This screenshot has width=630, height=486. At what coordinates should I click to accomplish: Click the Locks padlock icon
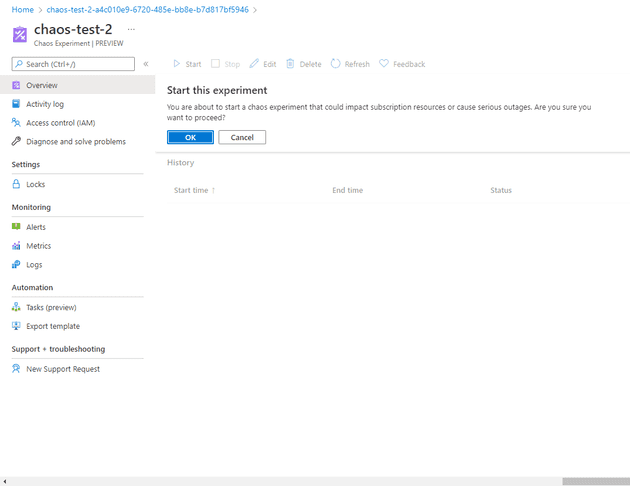[x=16, y=184]
